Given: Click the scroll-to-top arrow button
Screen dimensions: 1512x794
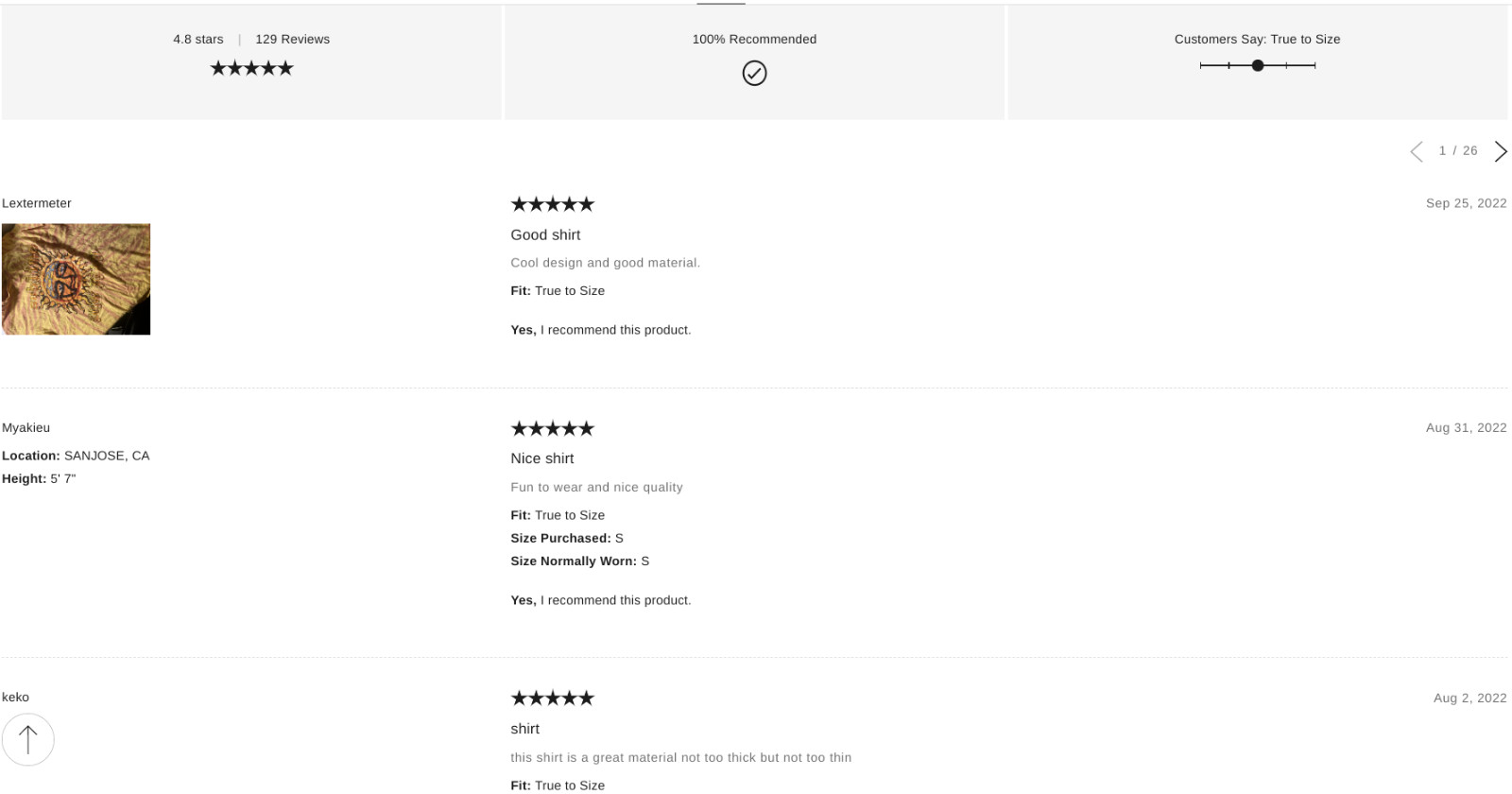Looking at the screenshot, I should click(x=28, y=739).
